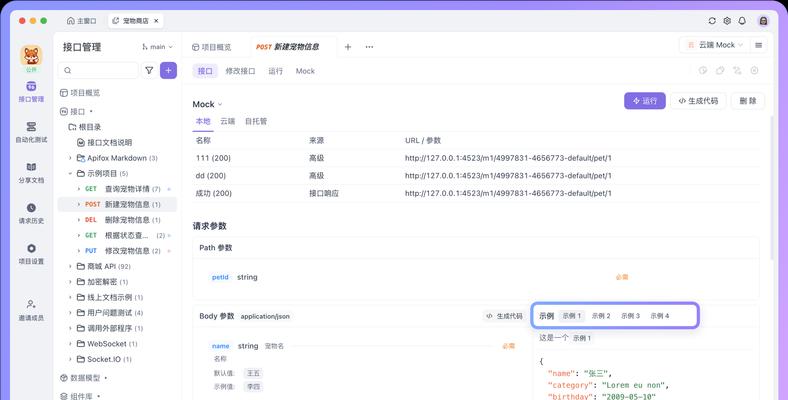Select 示例 3 example tab
This screenshot has width=788, height=400.
tap(630, 316)
